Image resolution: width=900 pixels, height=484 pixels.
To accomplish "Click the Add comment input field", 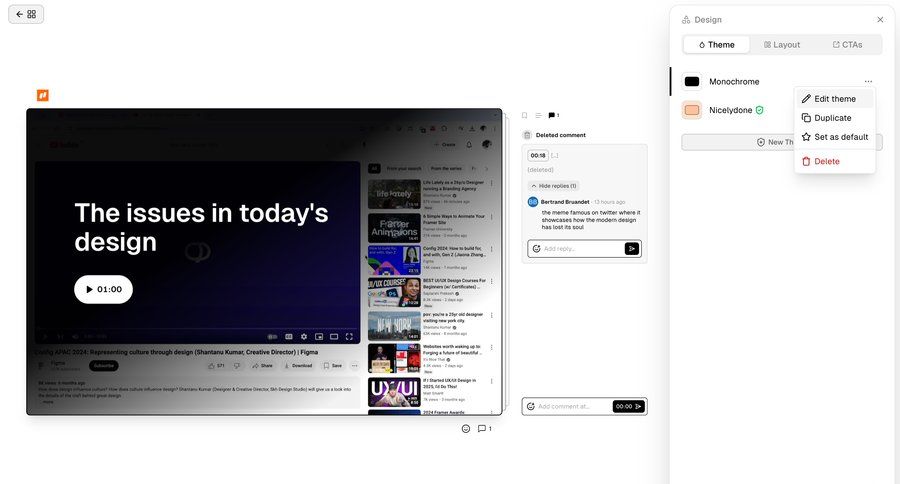I will pos(573,406).
